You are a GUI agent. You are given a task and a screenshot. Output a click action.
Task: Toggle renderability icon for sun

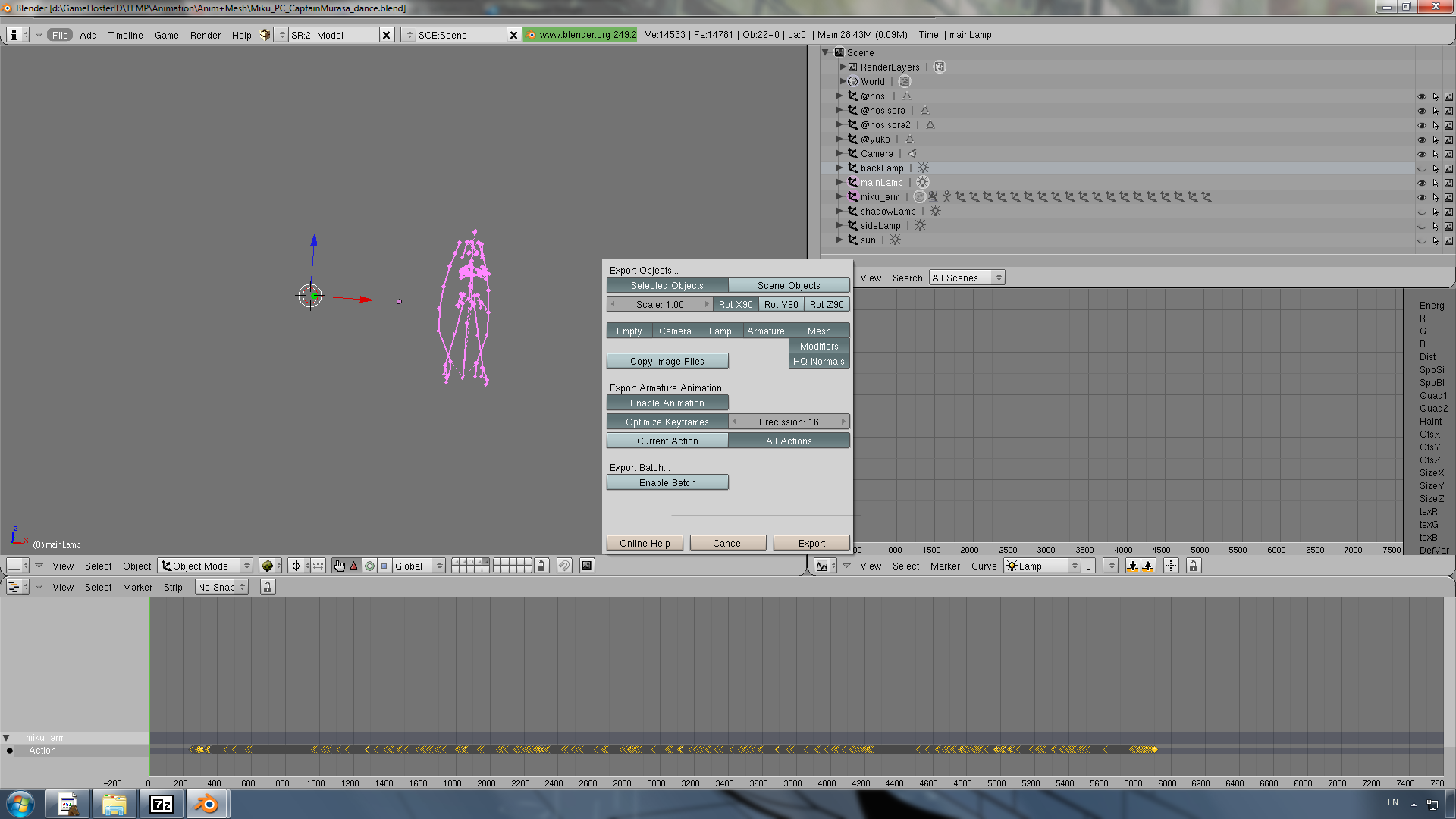[x=1448, y=240]
